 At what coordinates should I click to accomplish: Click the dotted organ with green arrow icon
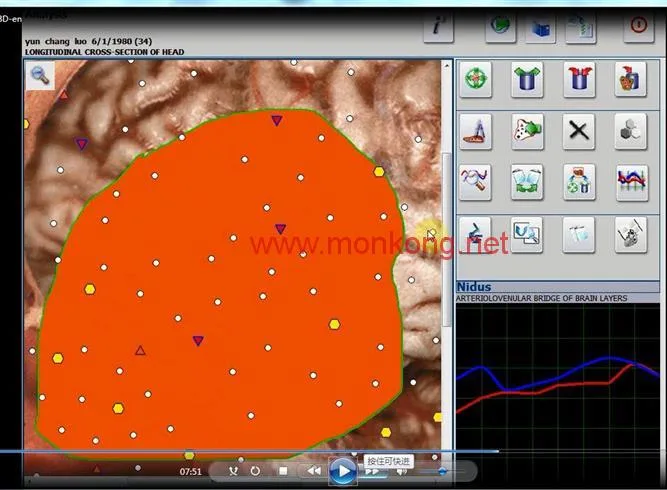coord(527,131)
